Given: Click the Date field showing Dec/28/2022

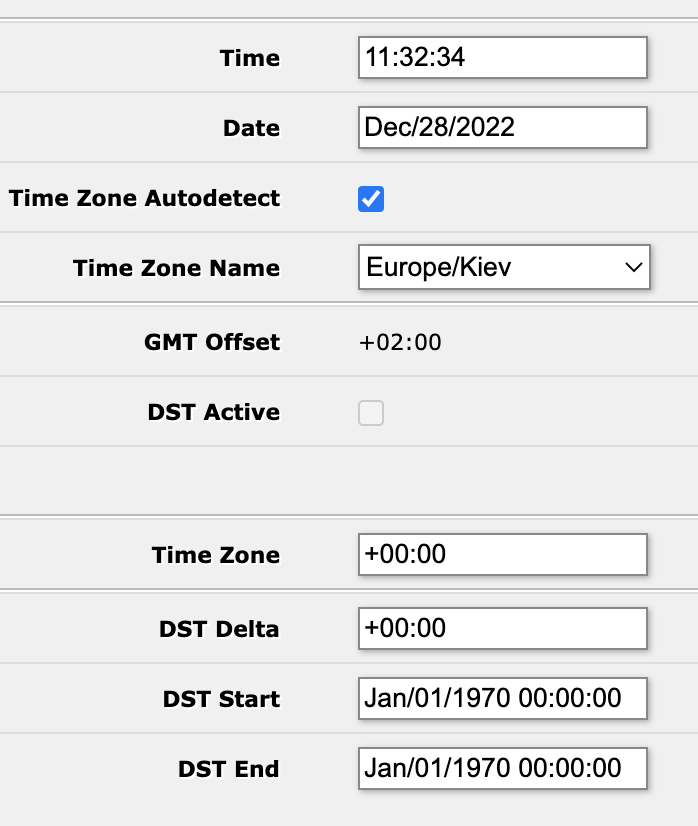Looking at the screenshot, I should pyautogui.click(x=502, y=128).
